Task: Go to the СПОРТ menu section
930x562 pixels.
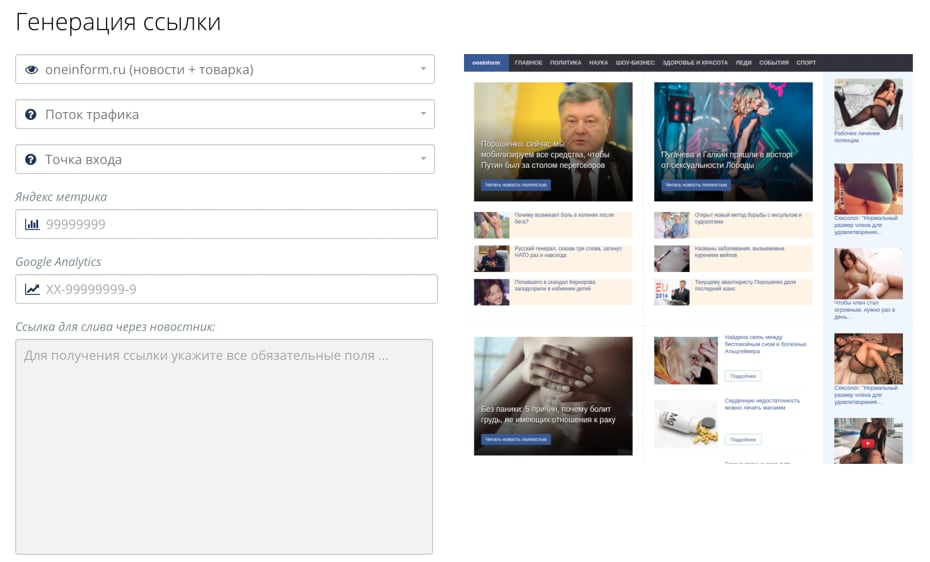Action: 806,63
